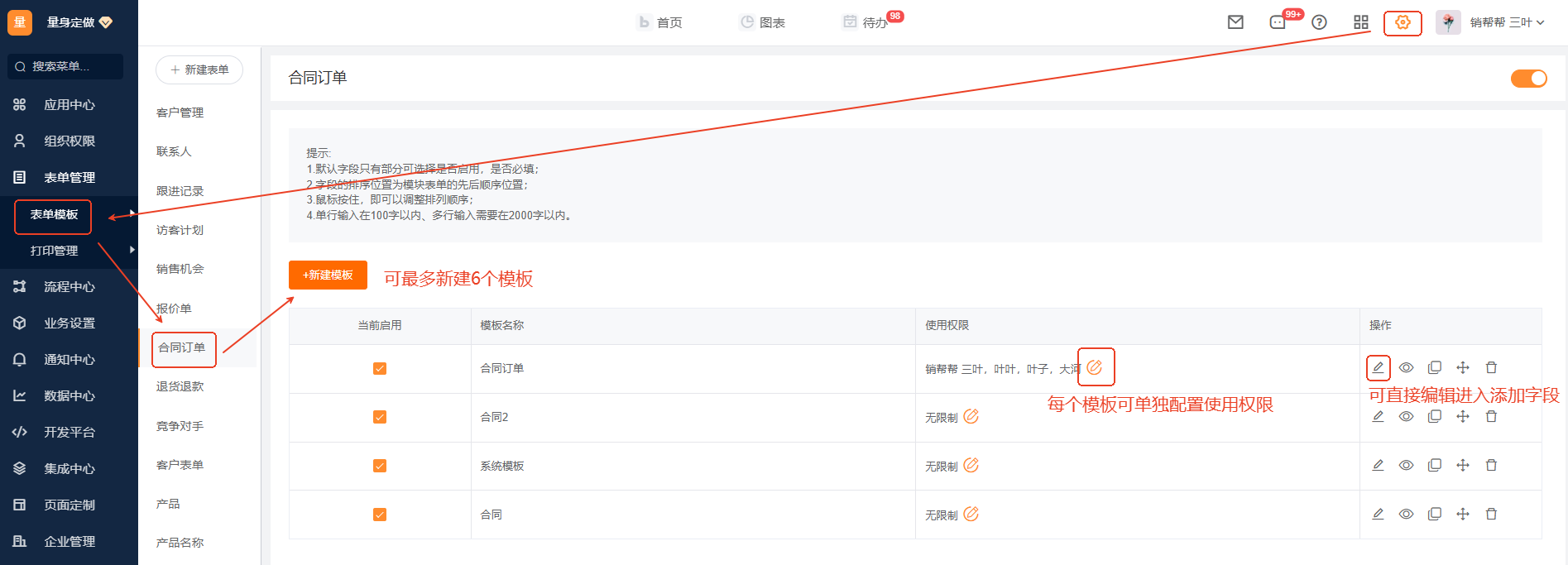The width and height of the screenshot is (1568, 565).
Task: Uncheck 当前启用 for the 系统模板 template
Action: click(380, 467)
